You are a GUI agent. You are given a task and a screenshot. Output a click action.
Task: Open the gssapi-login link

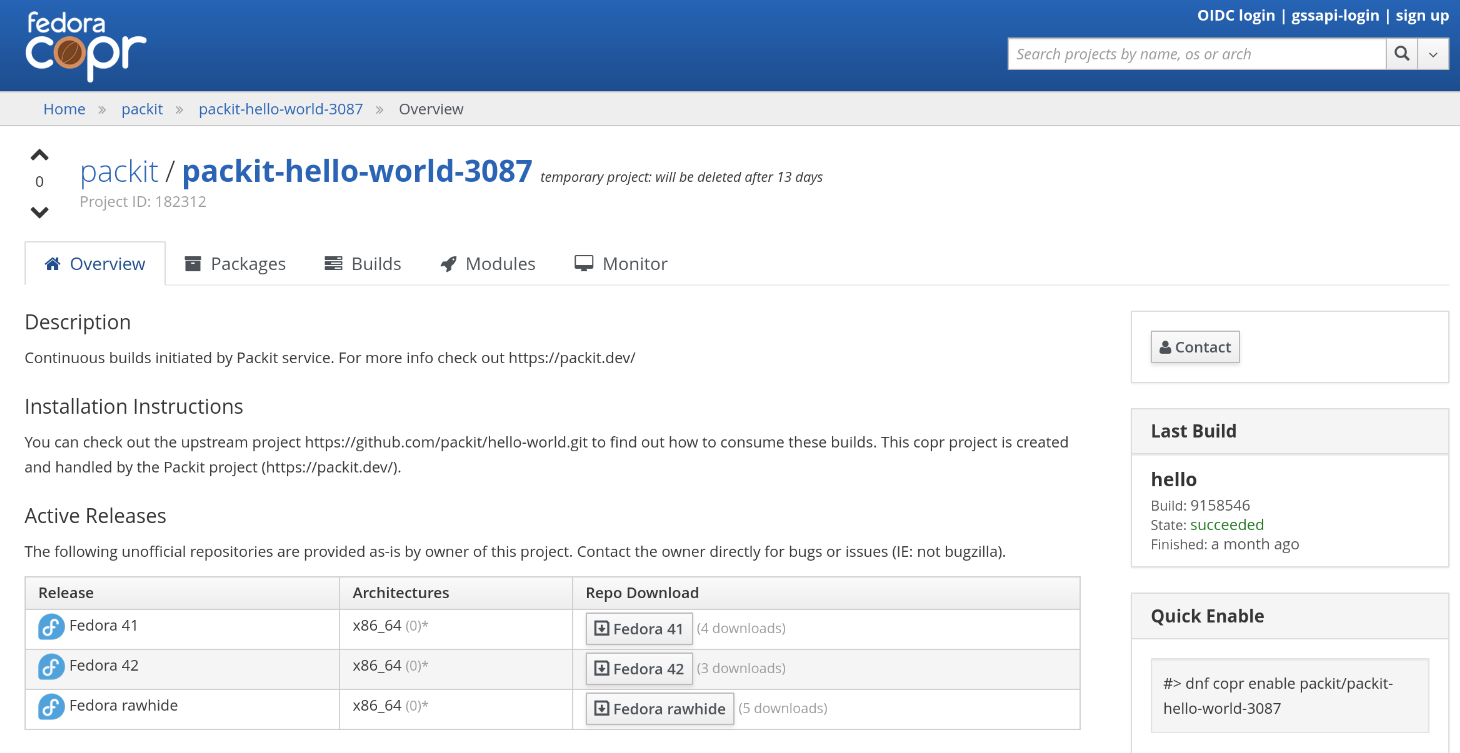(1335, 15)
